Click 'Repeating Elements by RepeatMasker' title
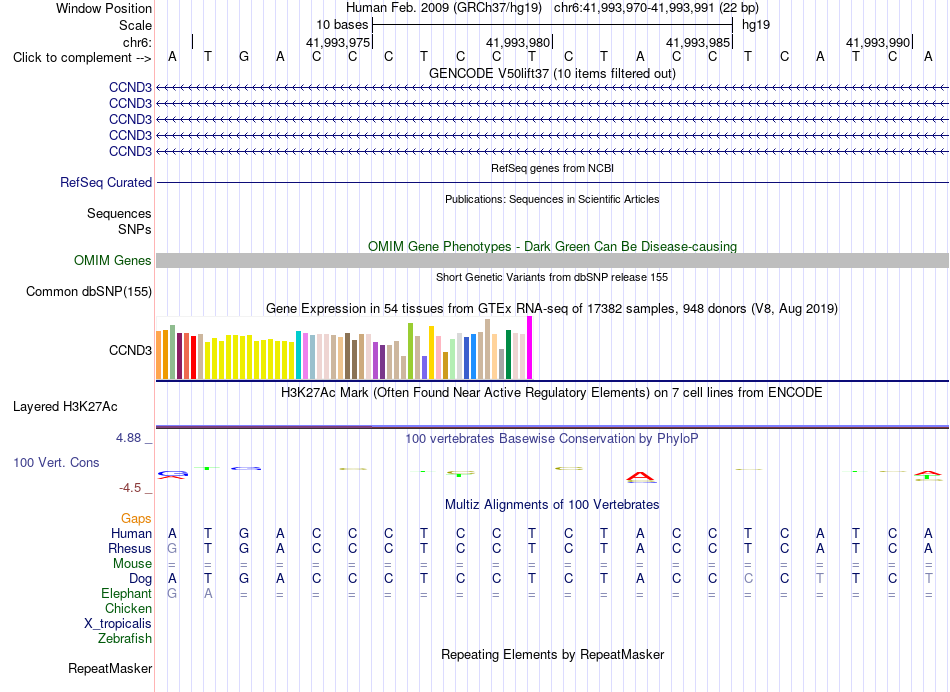Image resolution: width=950 pixels, height=692 pixels. 552,654
